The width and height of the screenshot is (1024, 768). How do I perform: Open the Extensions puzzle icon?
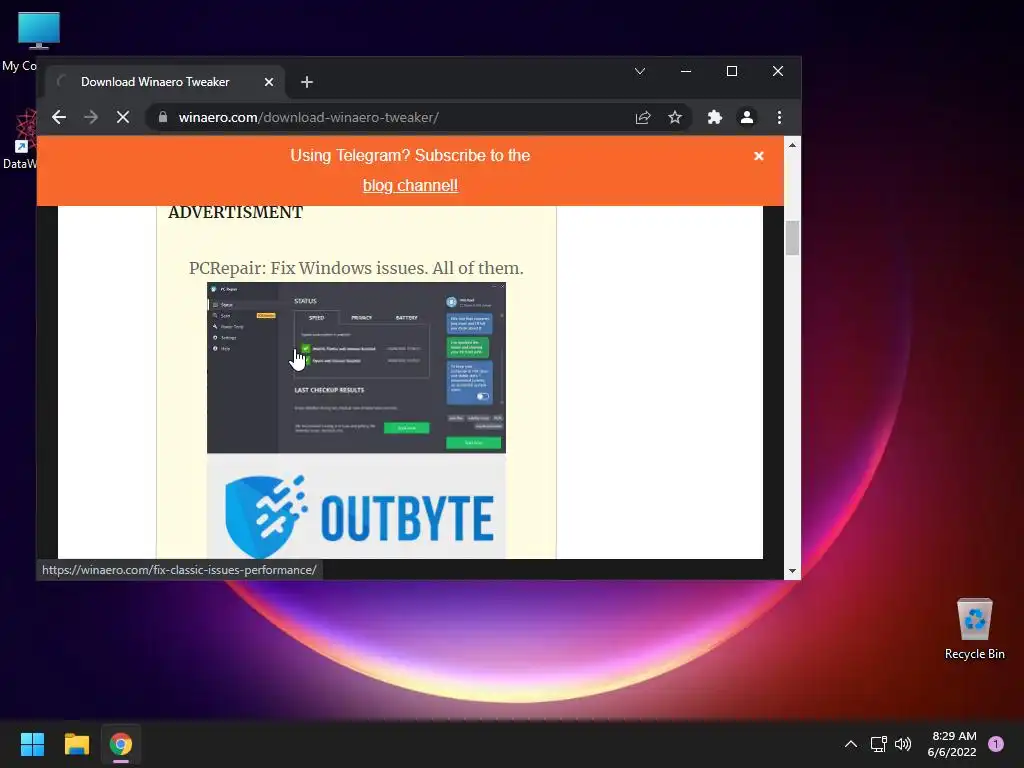tap(714, 118)
